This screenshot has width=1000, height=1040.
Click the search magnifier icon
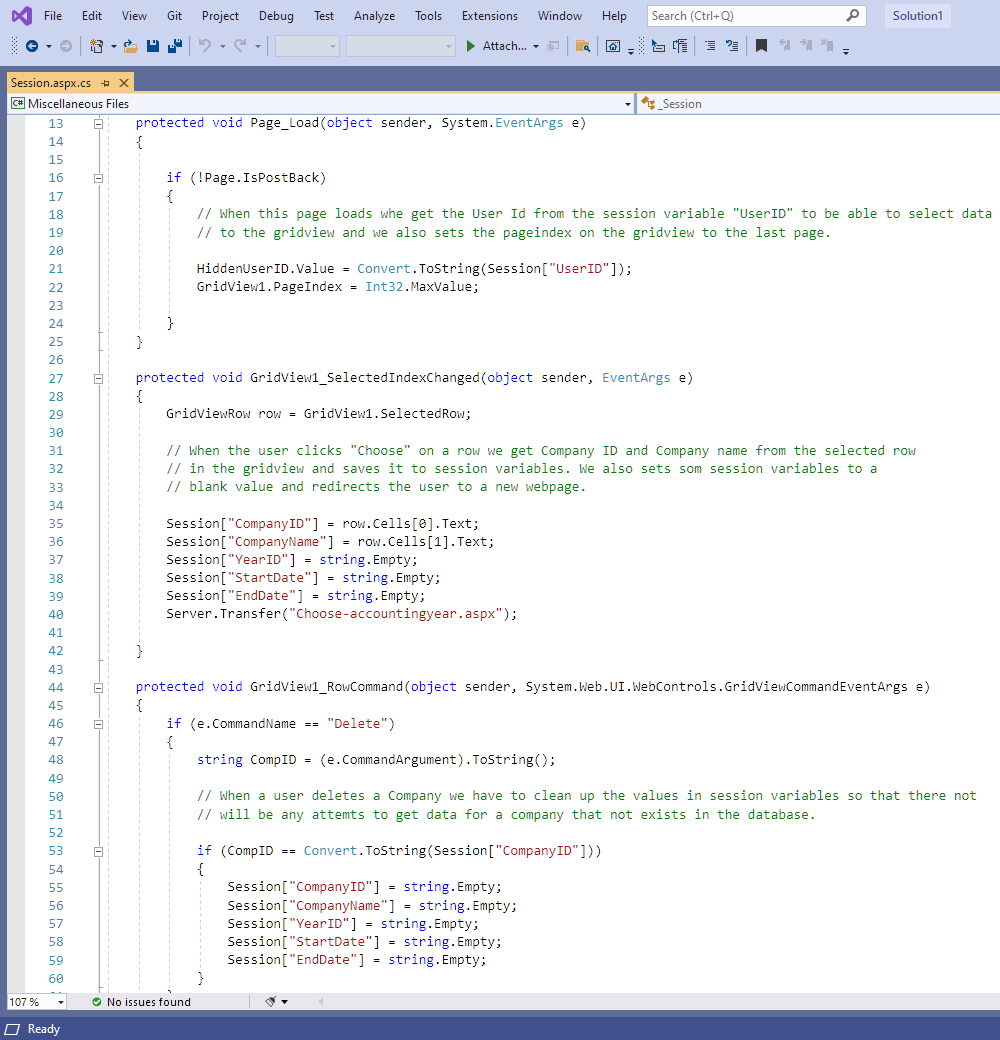coord(853,15)
